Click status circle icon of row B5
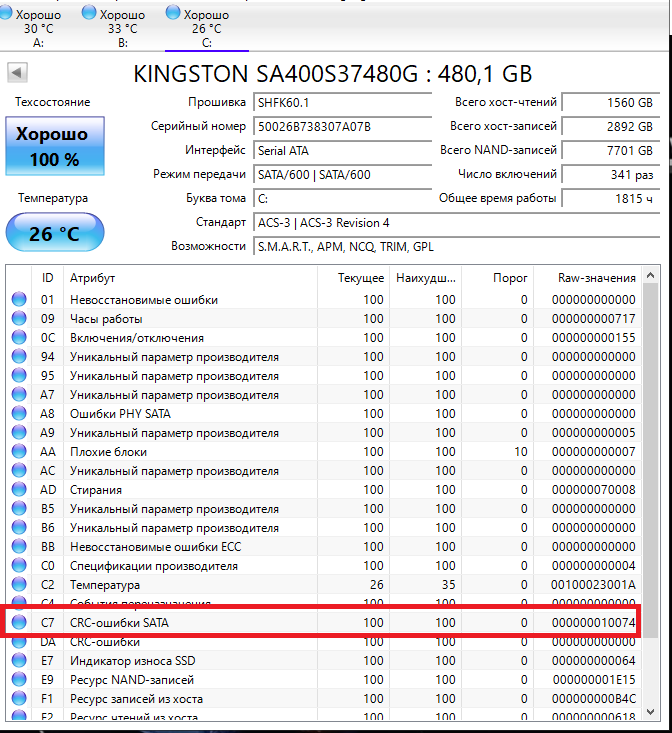The width and height of the screenshot is (672, 733). [19, 509]
